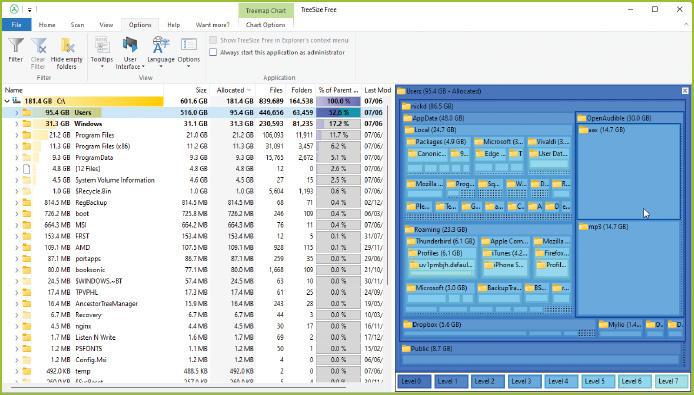Sort by the Files column header
The height and width of the screenshot is (395, 694).
[270, 90]
